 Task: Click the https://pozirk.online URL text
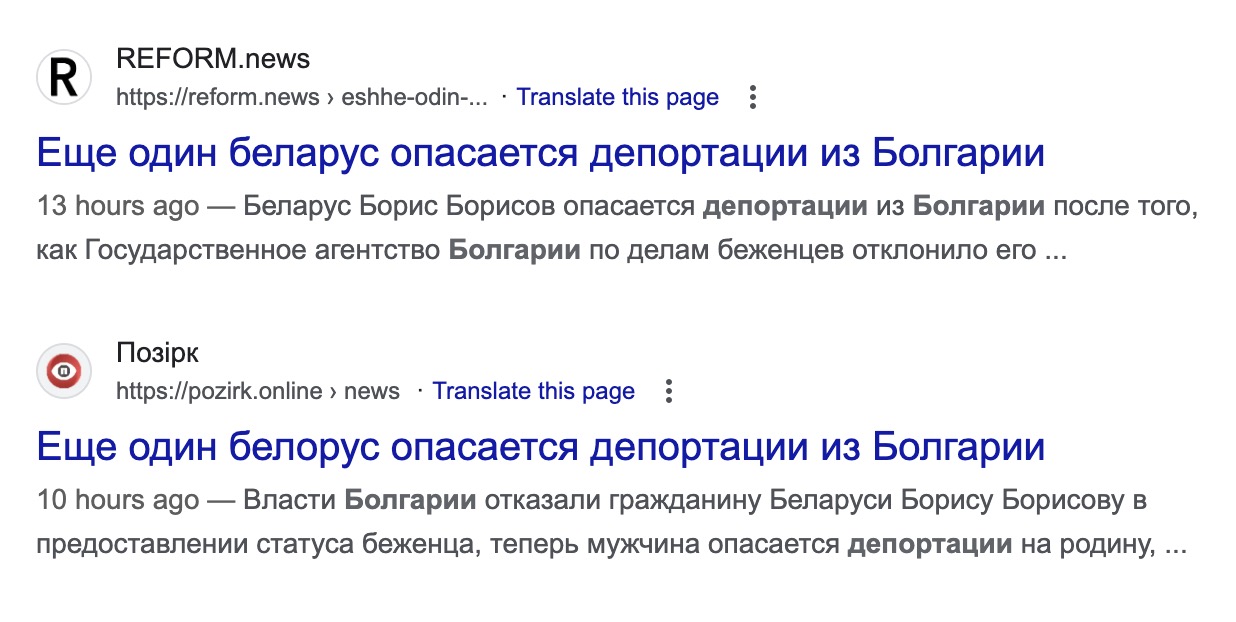(x=219, y=391)
